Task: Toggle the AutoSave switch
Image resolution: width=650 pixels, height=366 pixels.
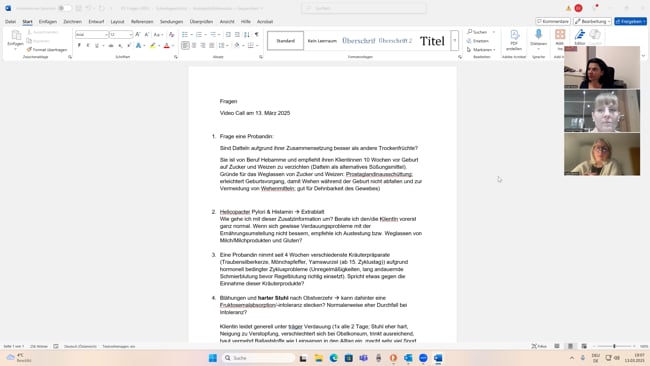Action: [x=64, y=8]
